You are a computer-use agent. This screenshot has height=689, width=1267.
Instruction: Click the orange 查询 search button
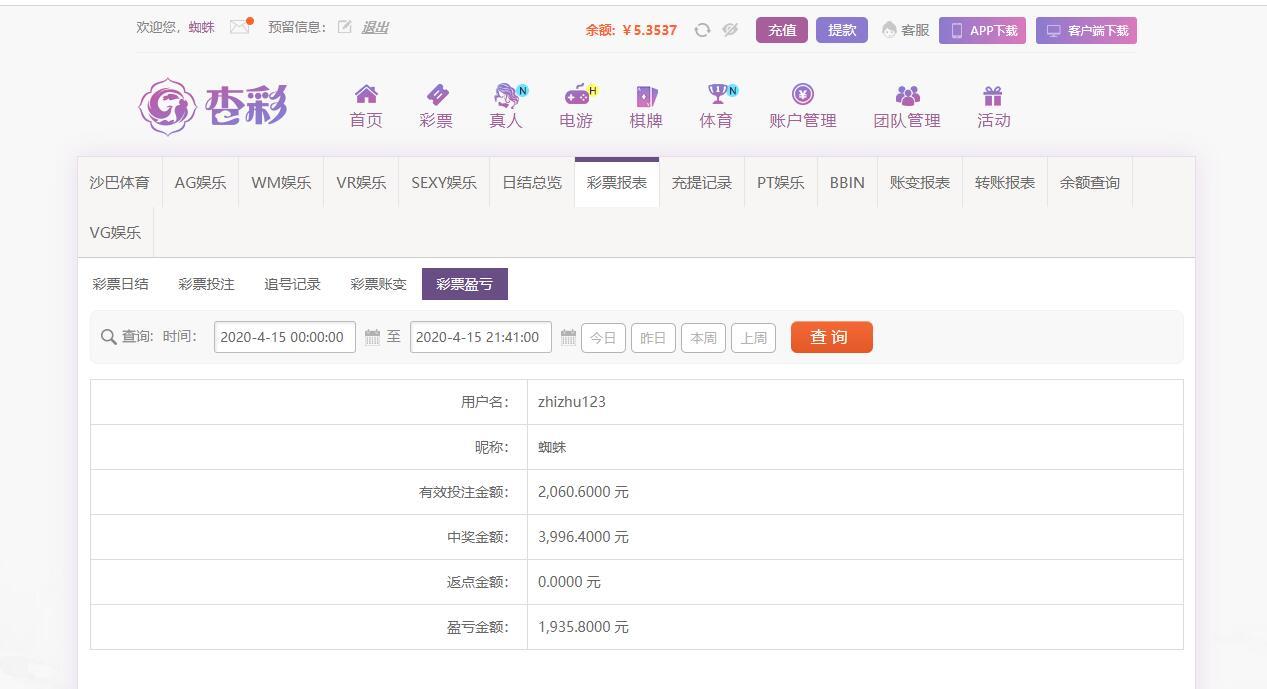tap(831, 337)
